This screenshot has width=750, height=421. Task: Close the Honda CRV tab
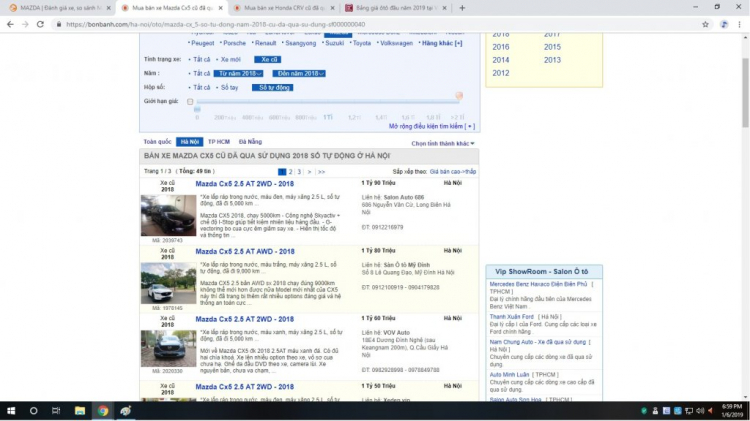click(332, 8)
